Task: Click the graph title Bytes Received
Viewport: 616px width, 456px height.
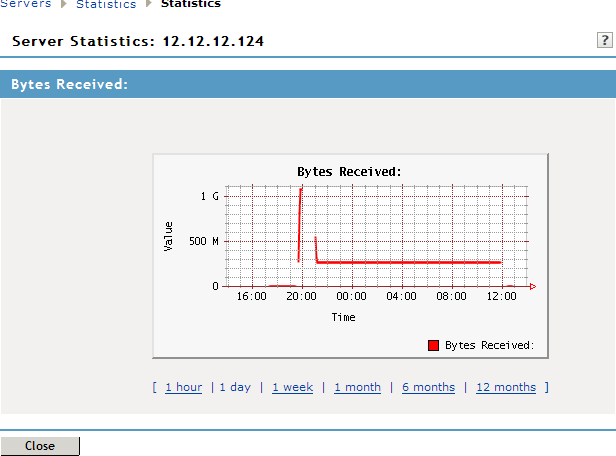Action: tap(349, 172)
